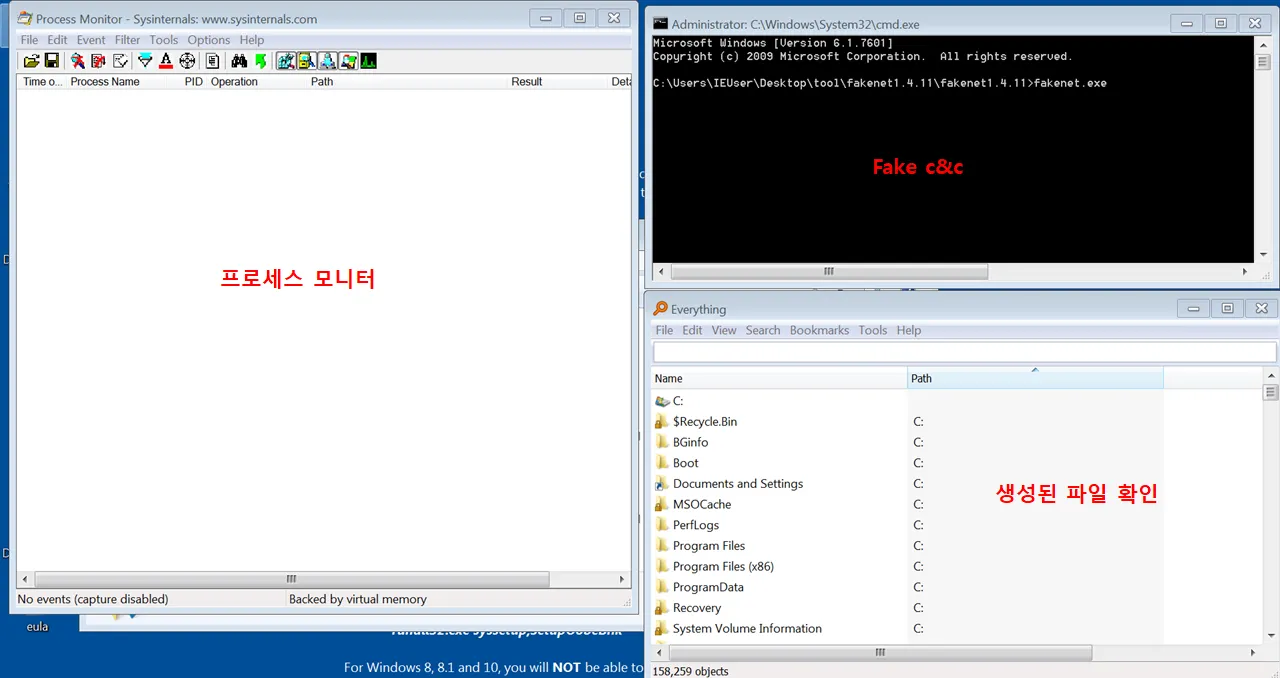Open the File menu in Everything

pos(664,330)
